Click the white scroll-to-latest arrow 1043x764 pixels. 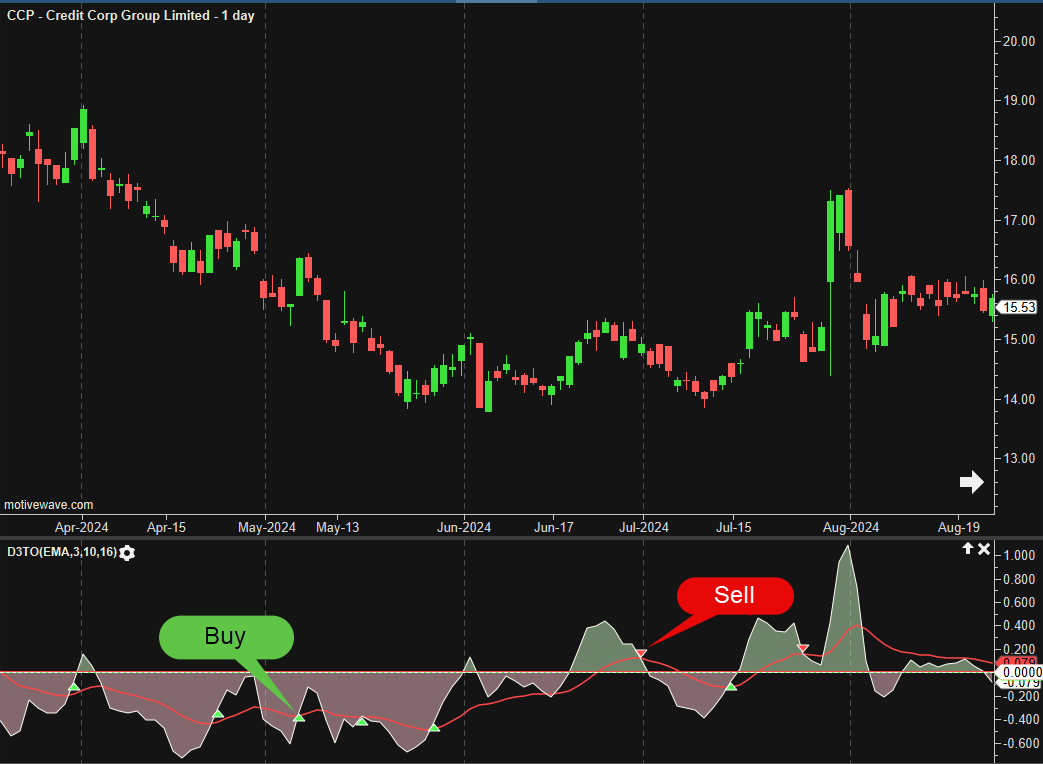coord(971,483)
